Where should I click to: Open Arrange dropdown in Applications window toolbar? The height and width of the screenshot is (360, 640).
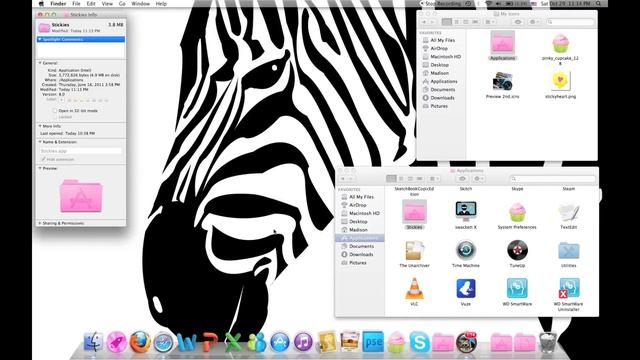coord(434,178)
